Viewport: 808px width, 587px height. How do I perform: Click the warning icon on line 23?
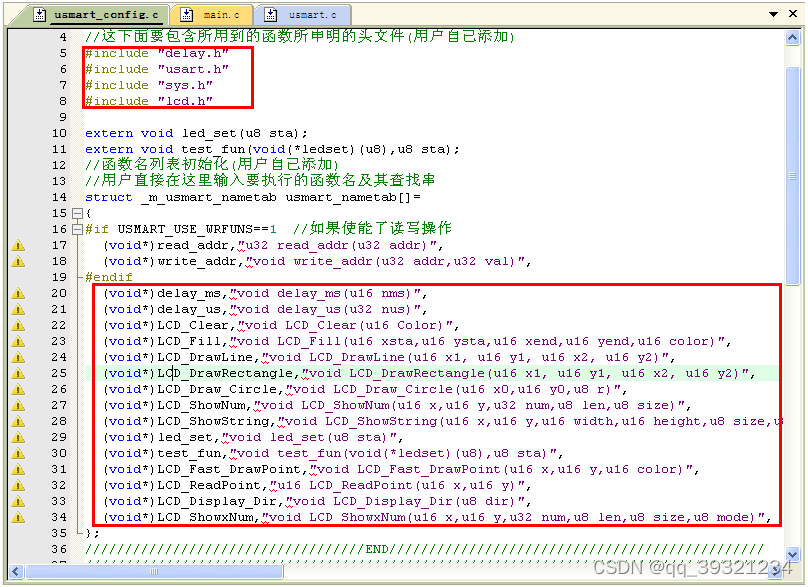tap(18, 341)
